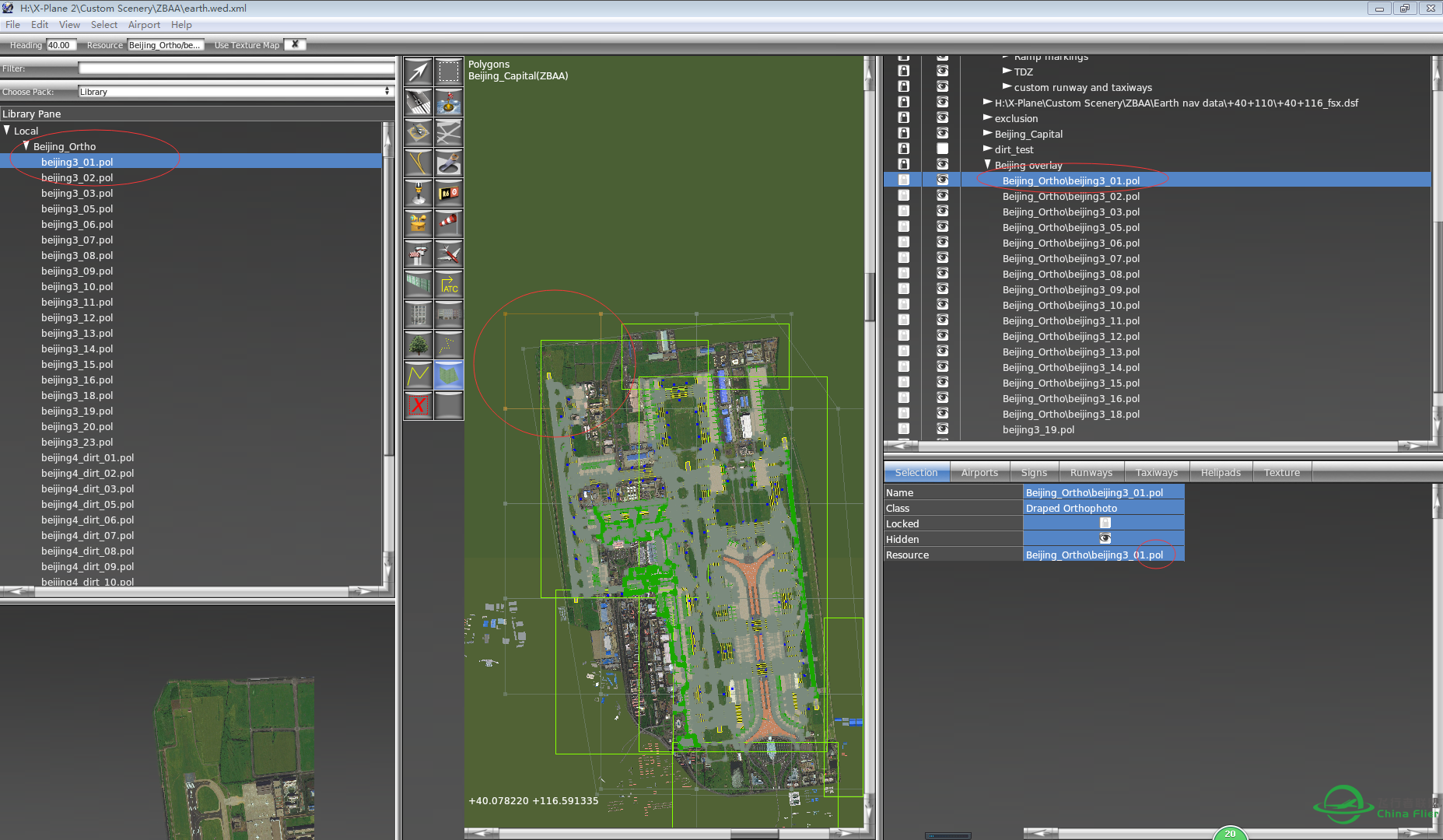Click the Filter input field
Screen dimensions: 1443x840
click(x=236, y=68)
